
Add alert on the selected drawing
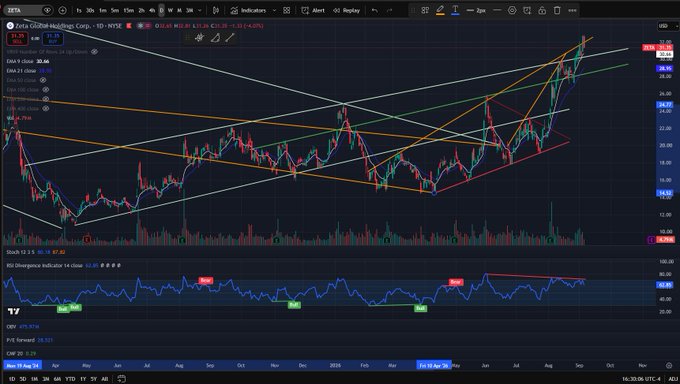point(527,10)
